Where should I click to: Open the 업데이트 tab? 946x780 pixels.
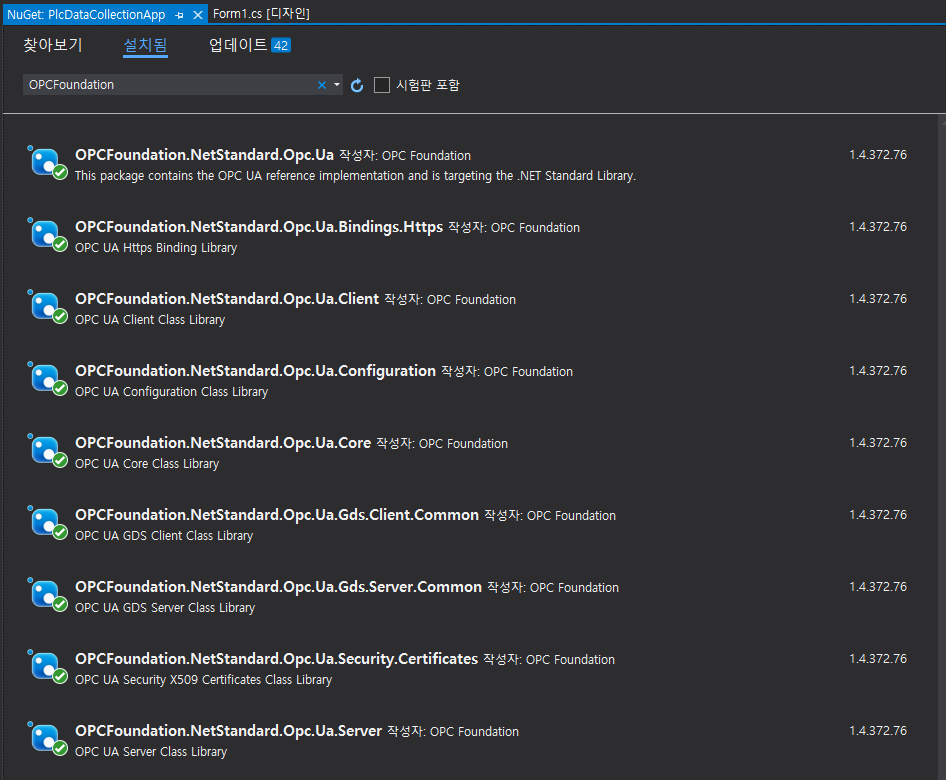[238, 45]
